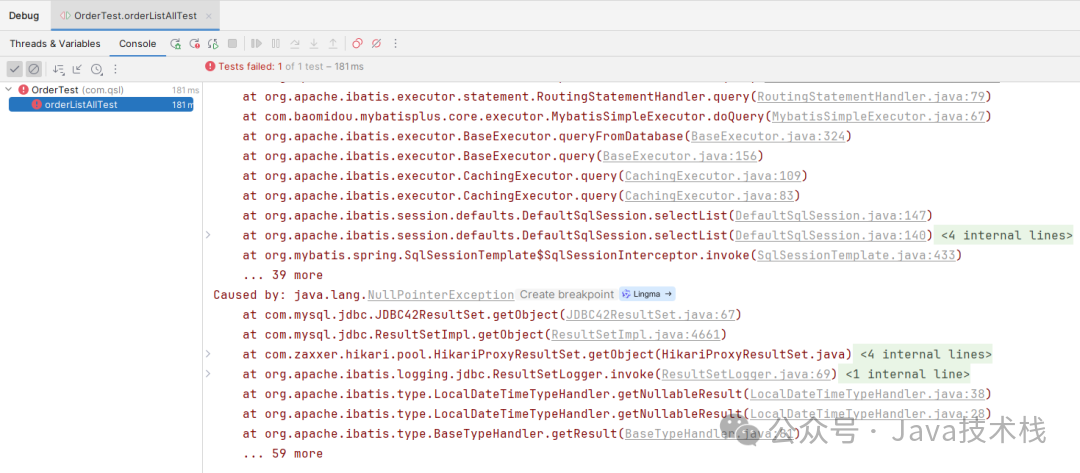Viewport: 1080px width, 473px height.
Task: Click the red failure icon beside orderListAllTest
Action: 37,105
